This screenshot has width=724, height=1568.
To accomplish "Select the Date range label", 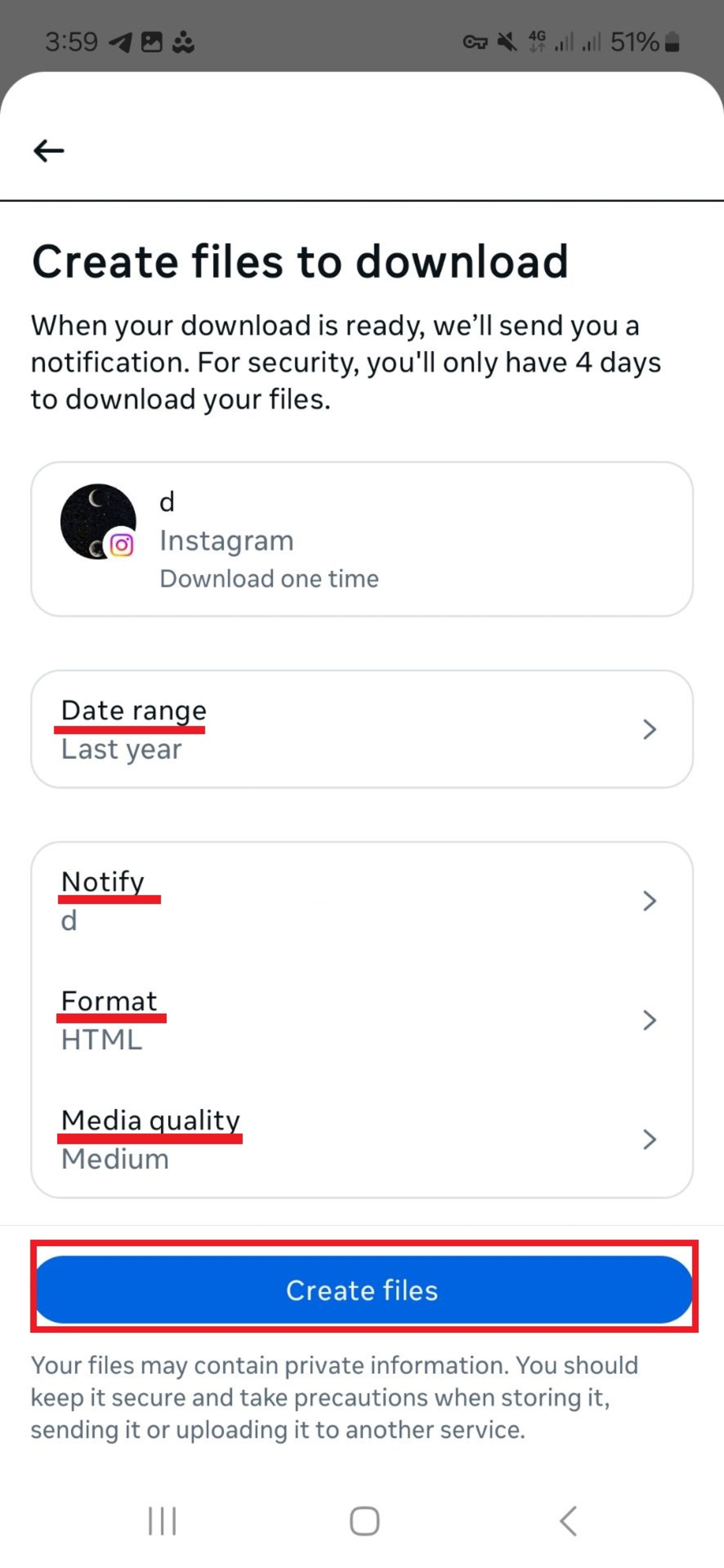I will [134, 710].
